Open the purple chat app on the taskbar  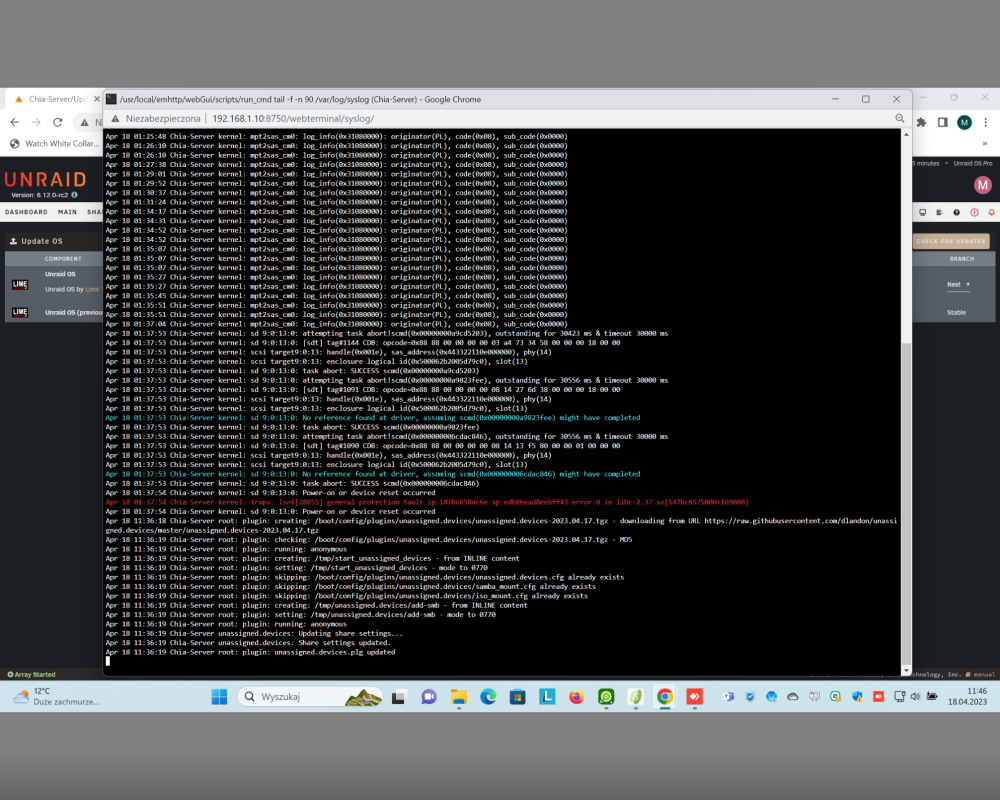[429, 697]
